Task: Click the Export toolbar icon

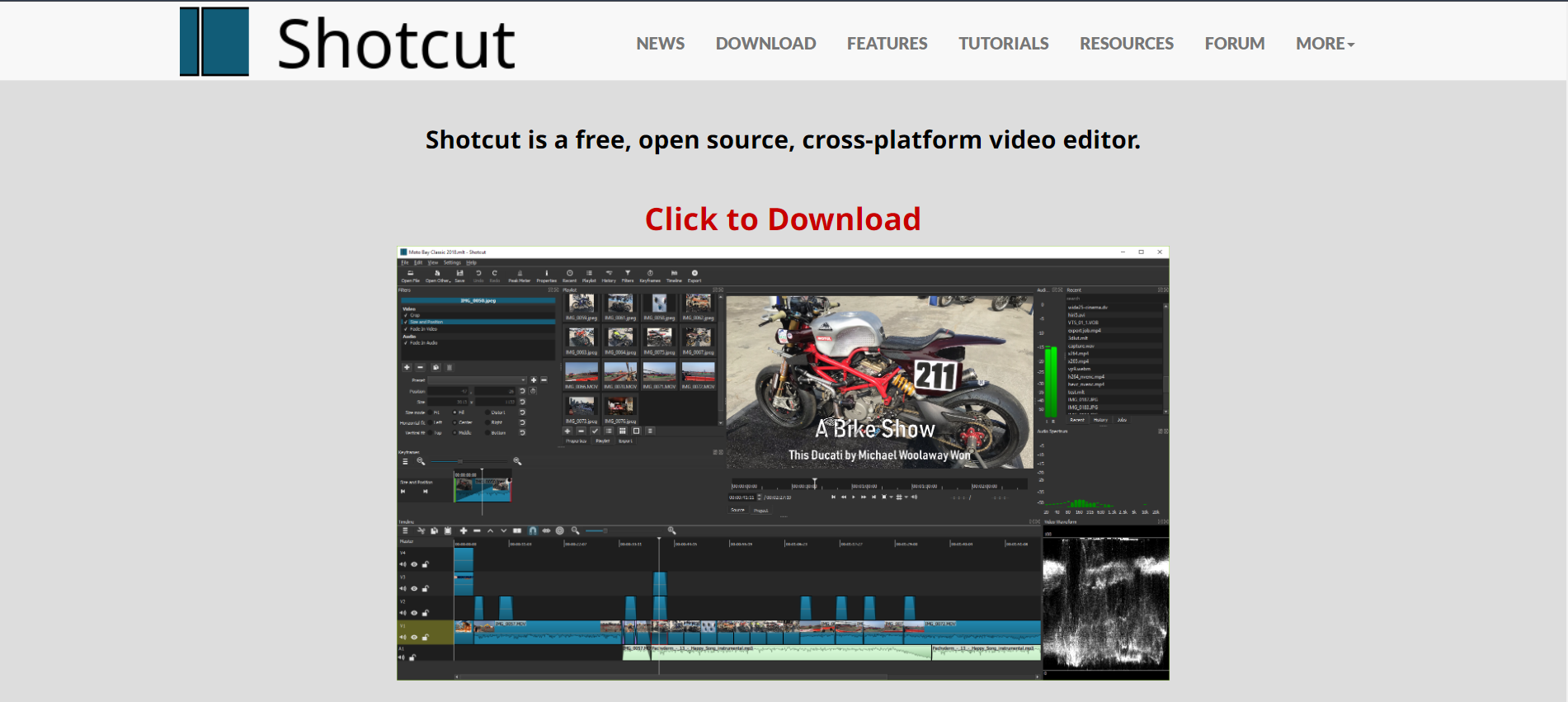Action: (x=695, y=276)
